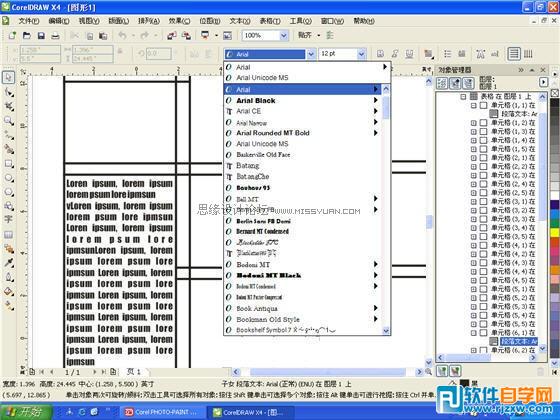
Task: Select the Ellipse tool in toolbox
Action: [9, 178]
